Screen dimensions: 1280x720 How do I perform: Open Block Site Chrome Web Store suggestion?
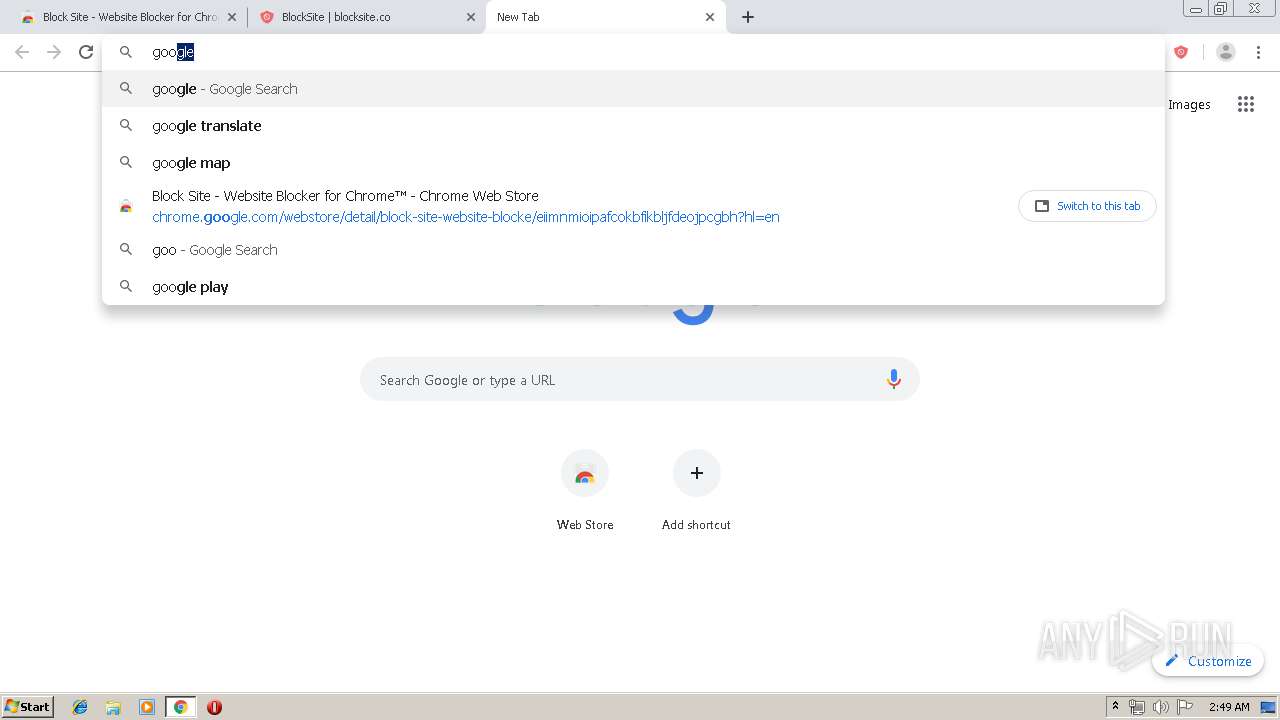pos(633,206)
